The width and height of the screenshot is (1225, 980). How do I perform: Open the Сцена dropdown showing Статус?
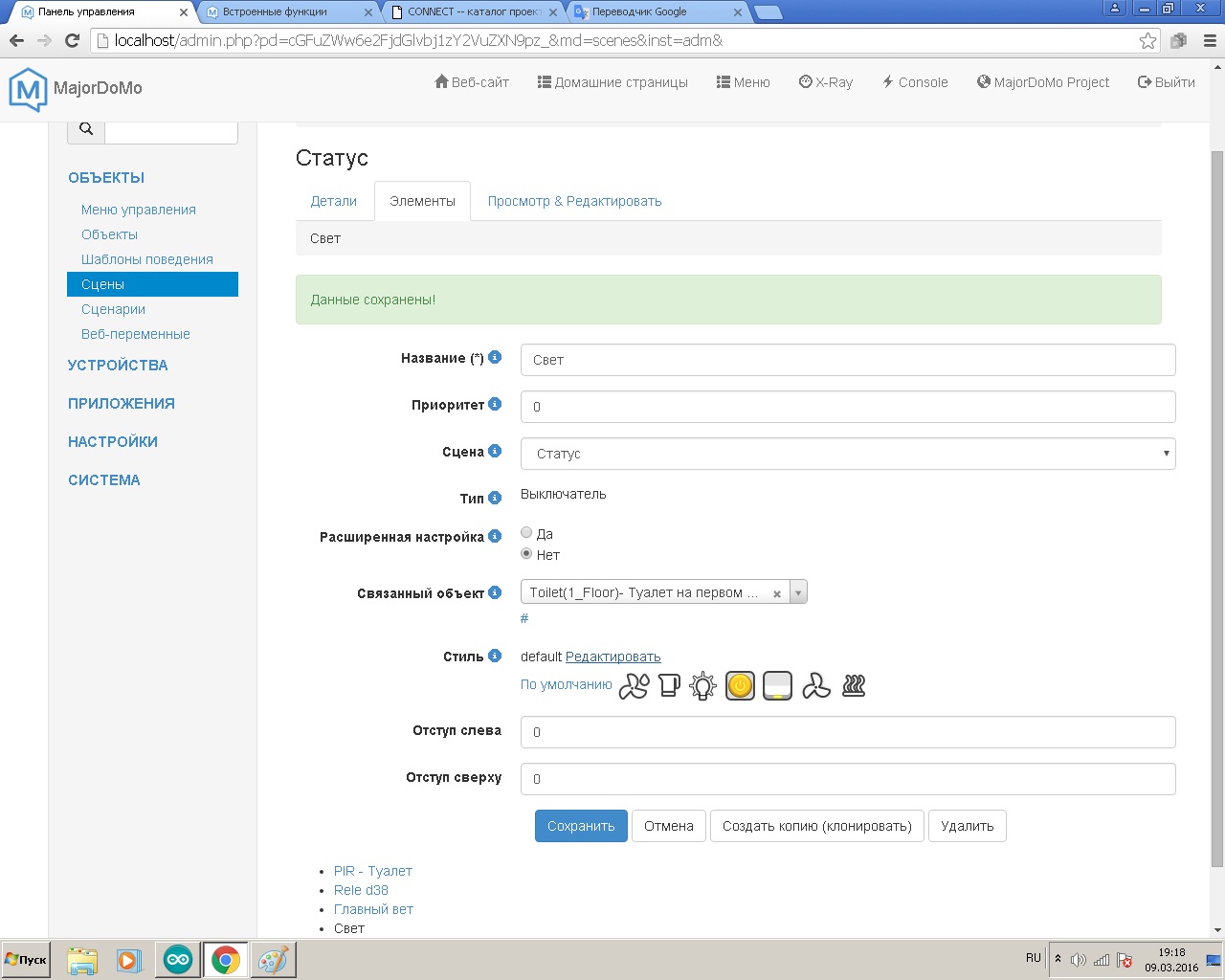point(848,454)
